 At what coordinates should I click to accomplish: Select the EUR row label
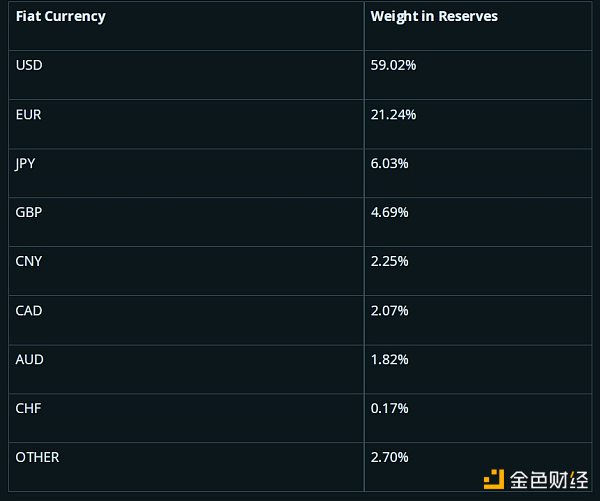click(28, 115)
